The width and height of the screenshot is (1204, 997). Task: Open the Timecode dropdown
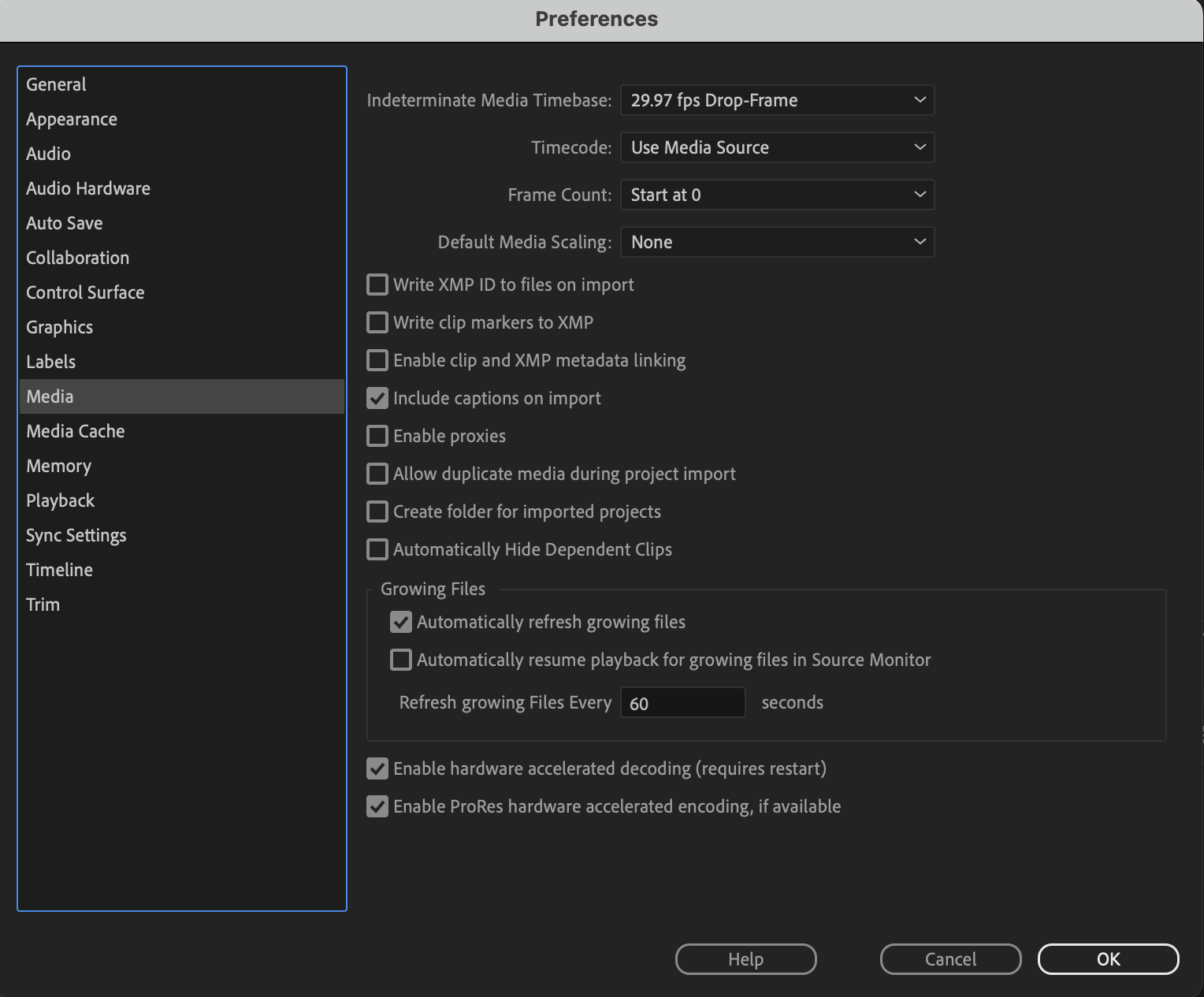(777, 147)
